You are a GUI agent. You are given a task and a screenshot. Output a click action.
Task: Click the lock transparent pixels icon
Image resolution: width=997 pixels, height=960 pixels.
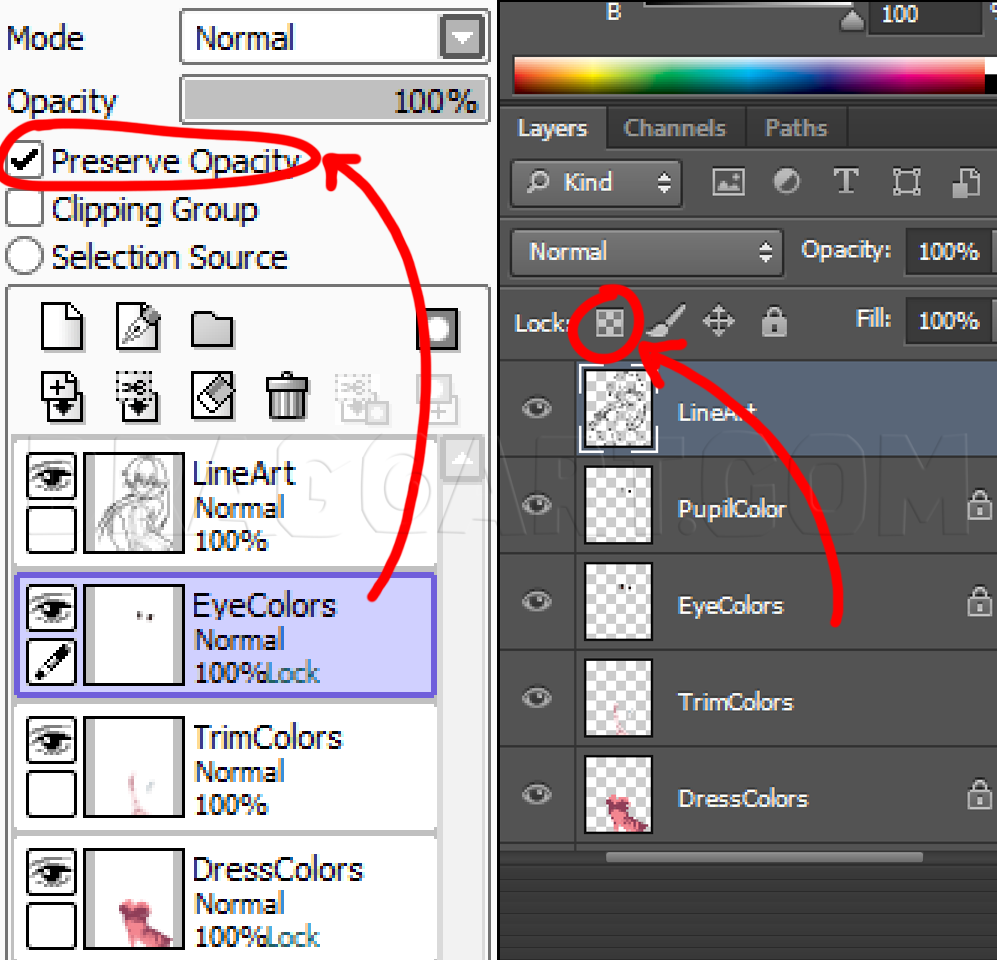(609, 322)
